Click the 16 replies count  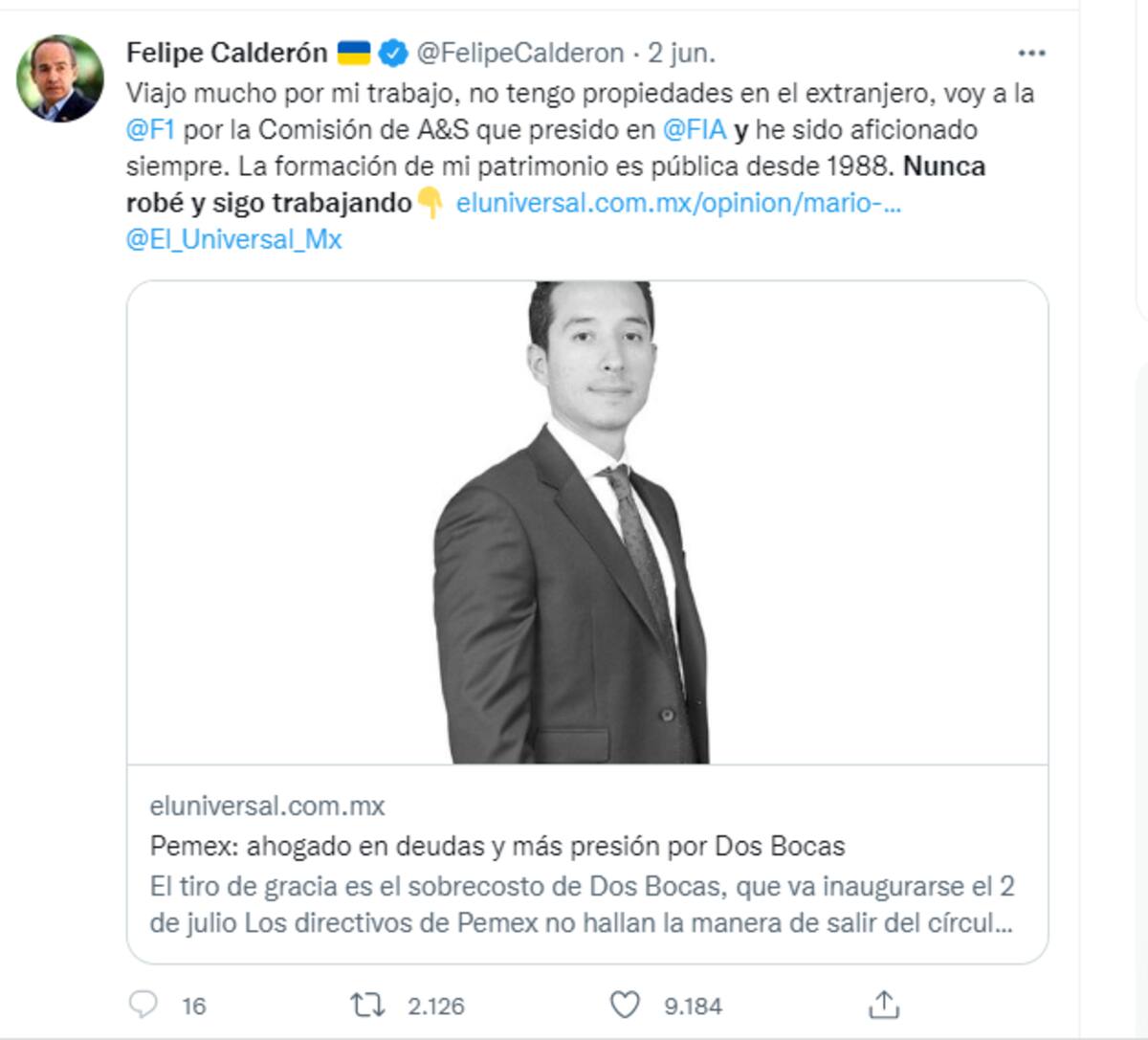coord(193,1006)
